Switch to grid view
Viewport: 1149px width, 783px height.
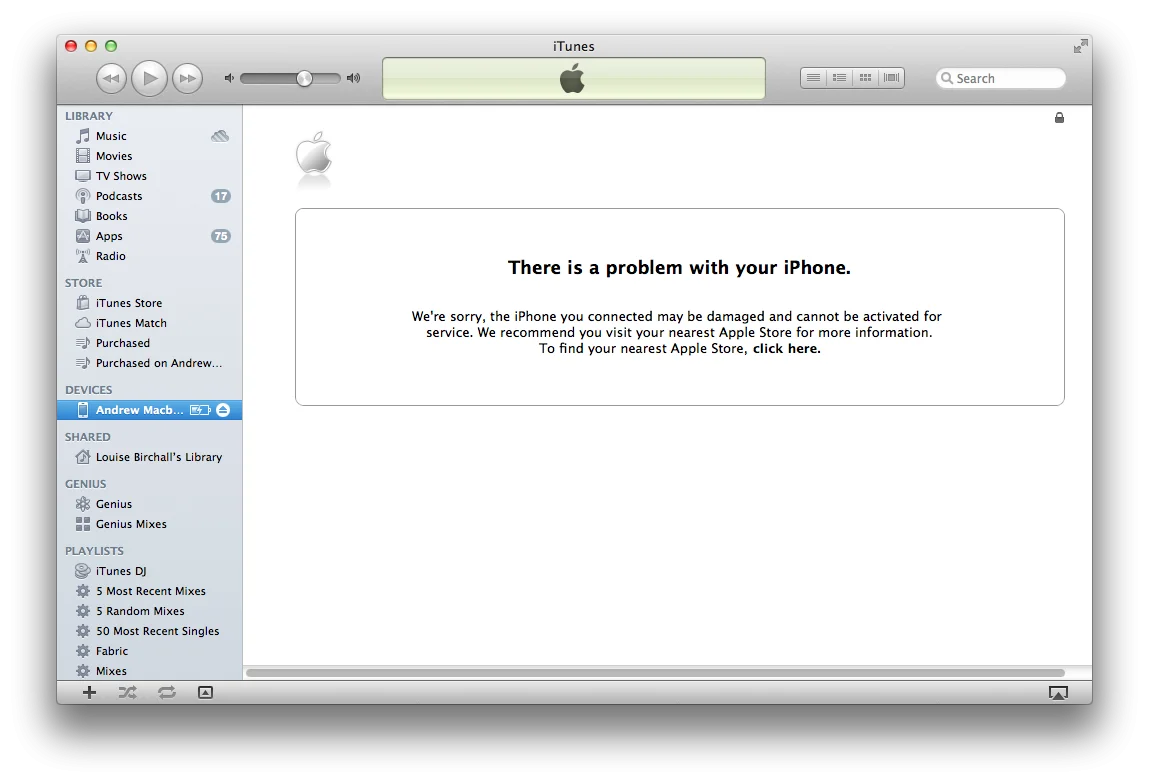coord(865,78)
